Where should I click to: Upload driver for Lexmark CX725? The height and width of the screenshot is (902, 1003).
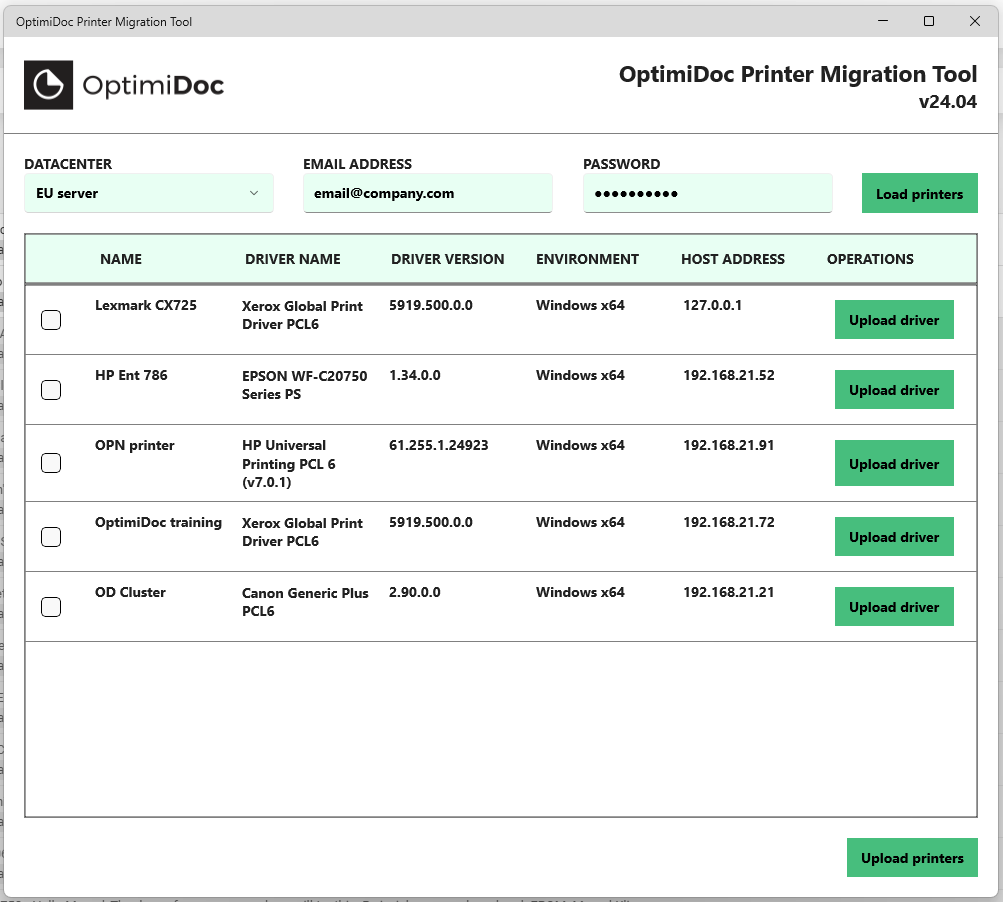click(894, 320)
